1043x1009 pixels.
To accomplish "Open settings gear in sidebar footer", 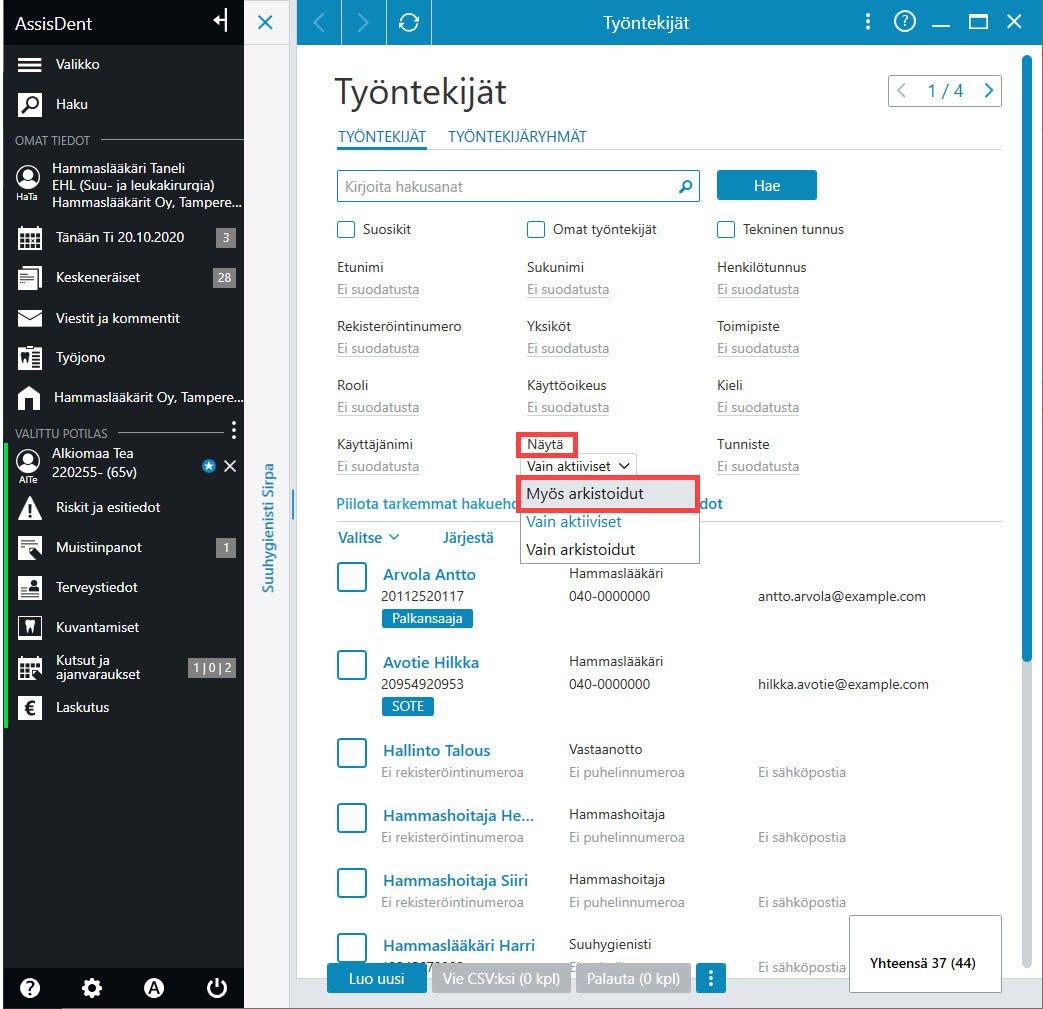I will (92, 988).
